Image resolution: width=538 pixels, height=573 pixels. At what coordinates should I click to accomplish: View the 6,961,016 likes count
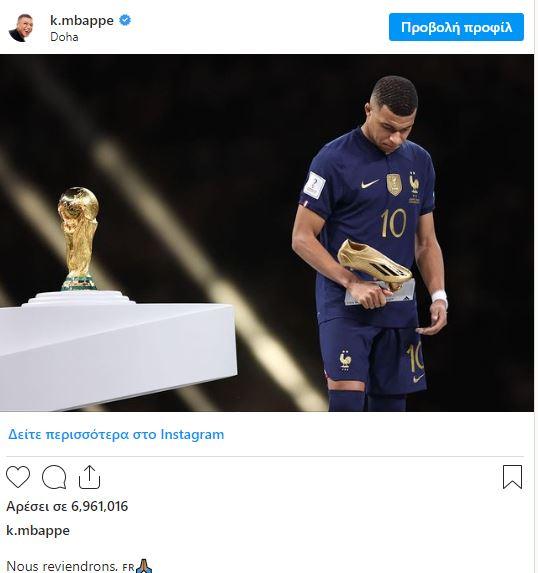tap(67, 506)
